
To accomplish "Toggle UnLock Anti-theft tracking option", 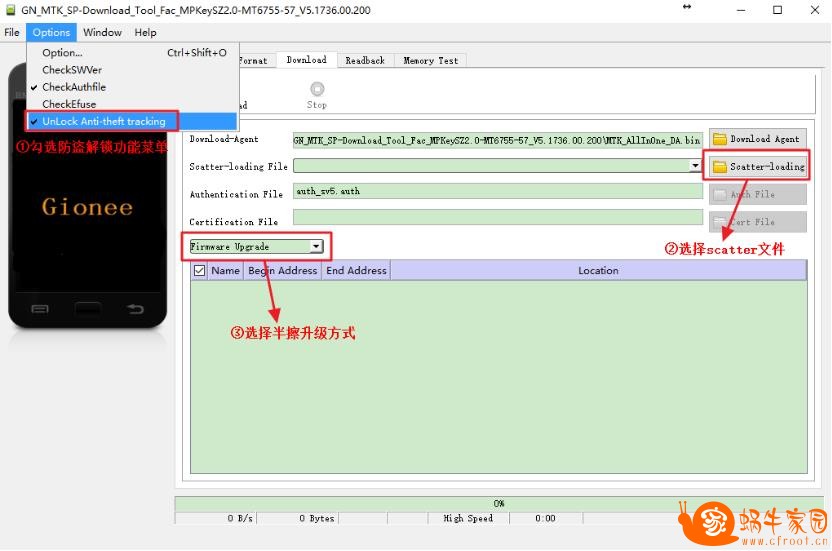I will coord(133,121).
